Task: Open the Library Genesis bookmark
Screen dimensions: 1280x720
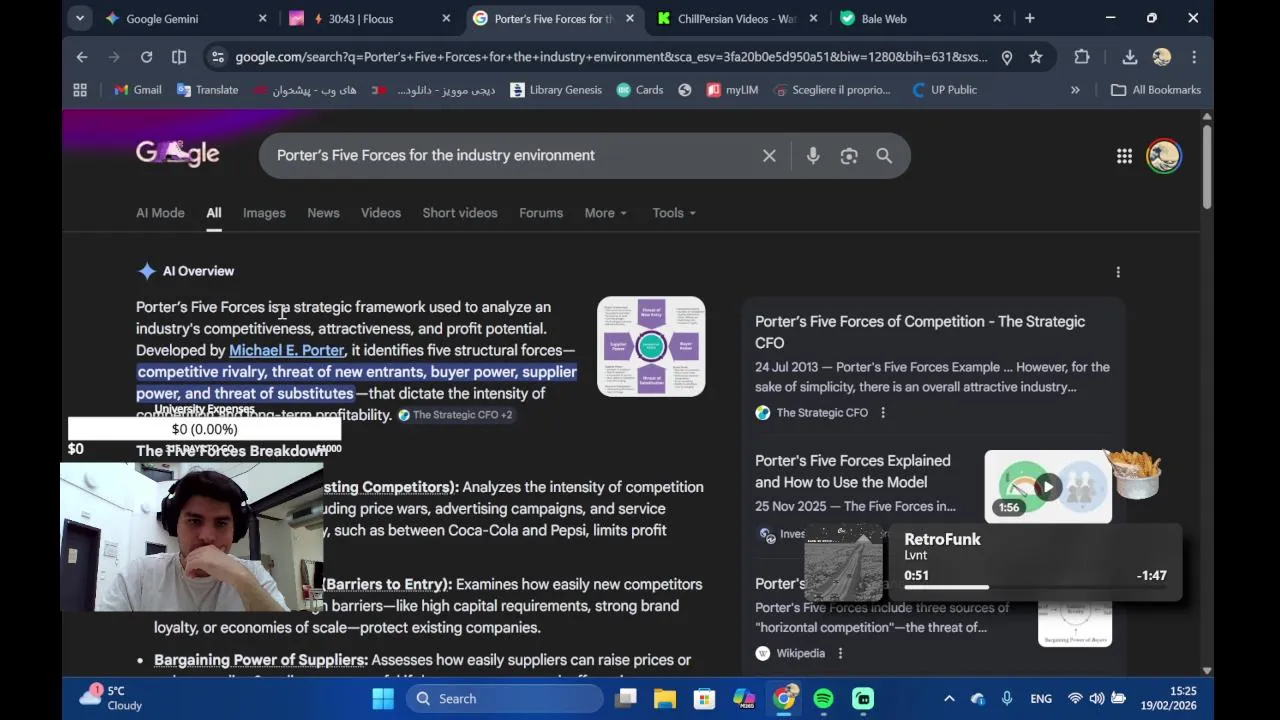Action: click(556, 90)
